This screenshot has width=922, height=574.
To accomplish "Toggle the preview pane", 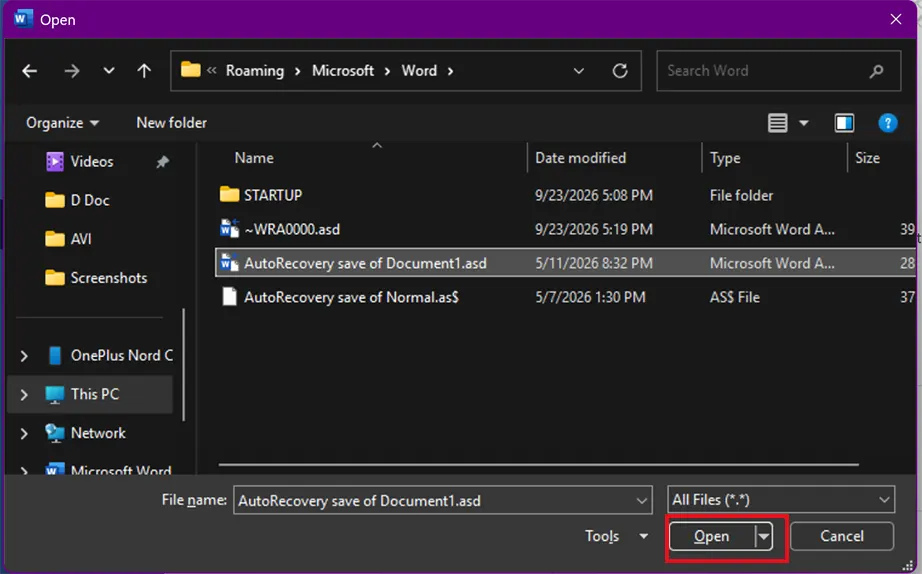I will 844,123.
